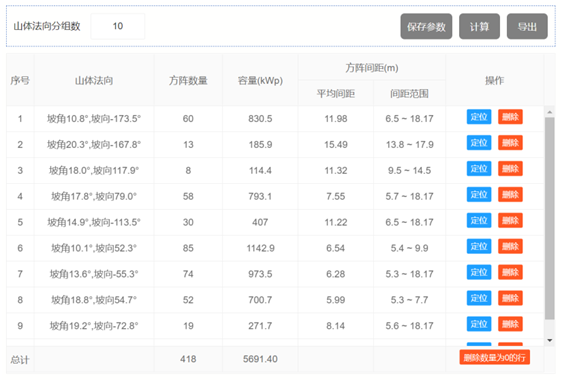562x382 pixels.
Task: Delete row 2 using 删除
Action: tap(510, 143)
